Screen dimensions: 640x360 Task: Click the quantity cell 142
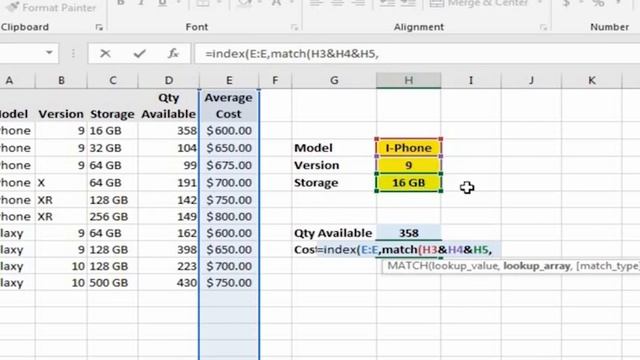click(169, 200)
